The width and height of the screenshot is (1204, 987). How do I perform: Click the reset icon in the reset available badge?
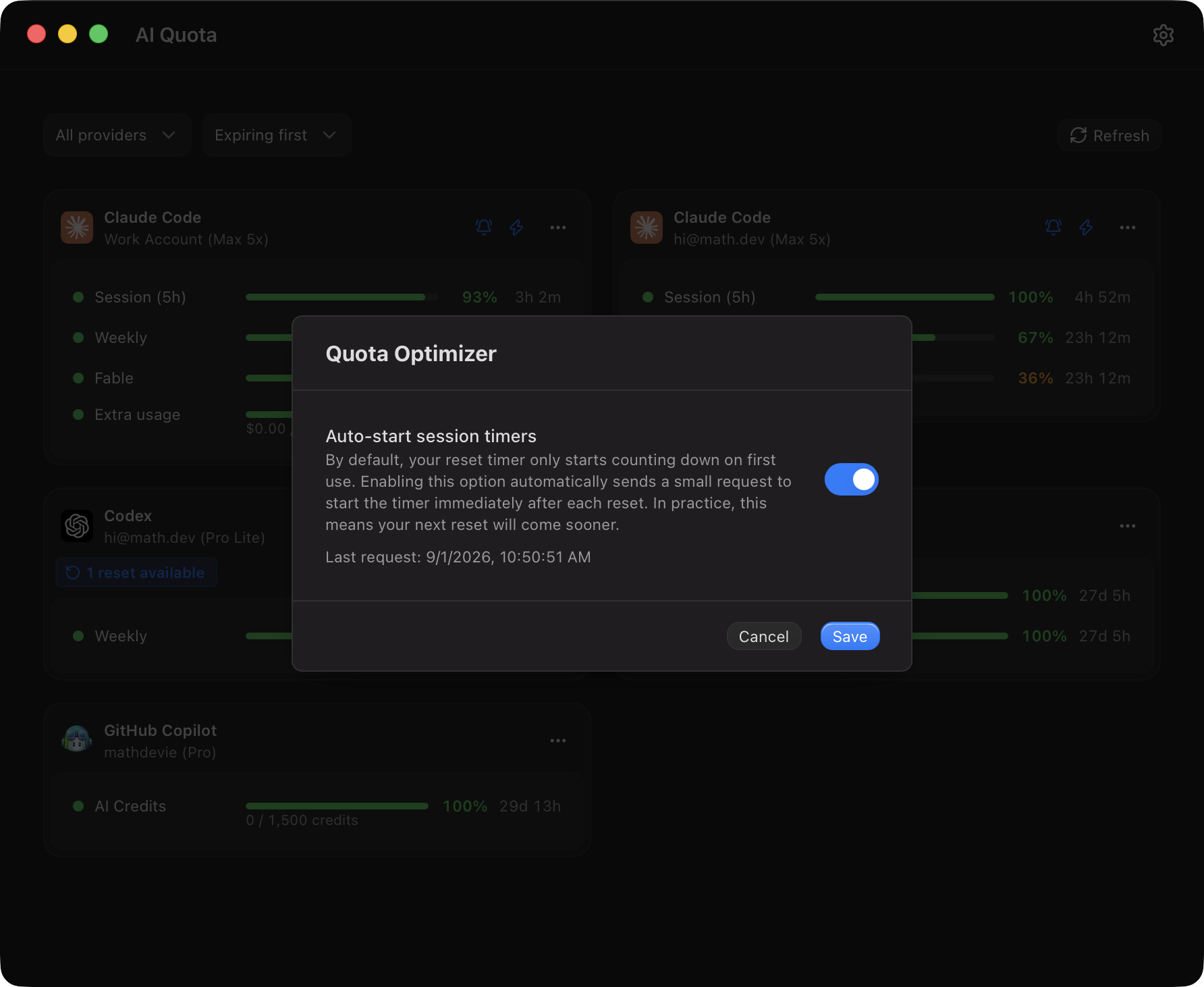coord(73,572)
